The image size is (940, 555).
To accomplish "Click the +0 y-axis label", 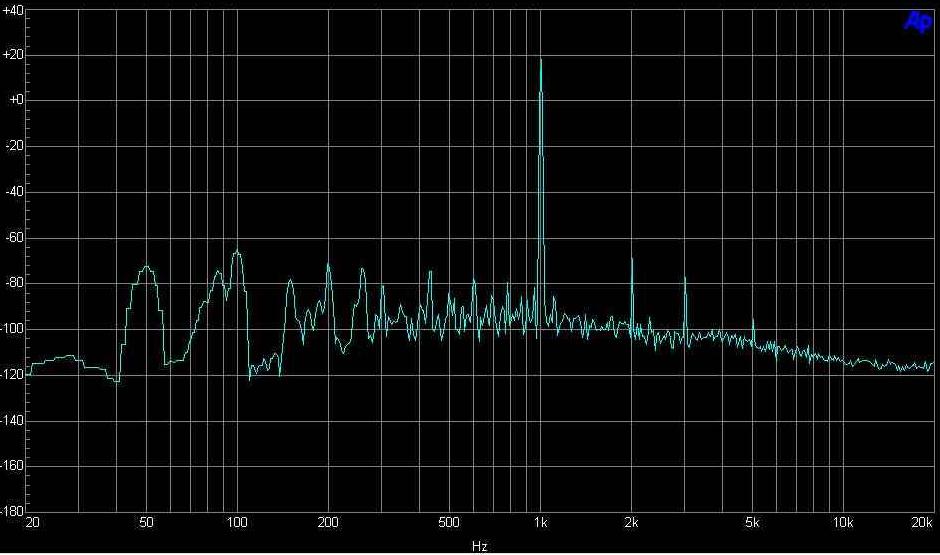I will [16, 100].
